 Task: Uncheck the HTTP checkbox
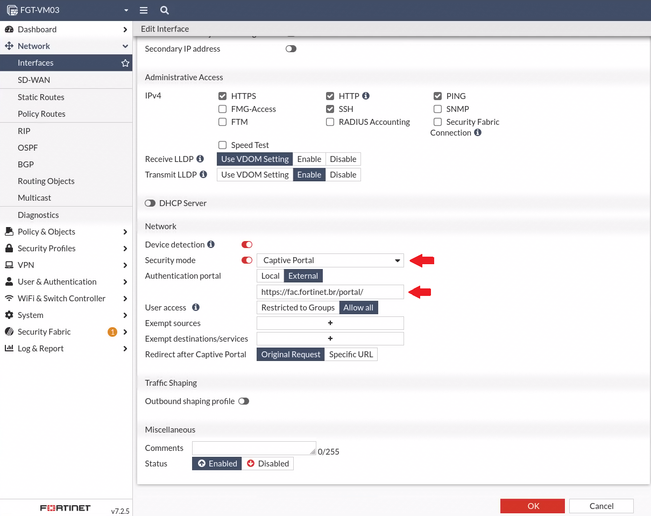330,96
